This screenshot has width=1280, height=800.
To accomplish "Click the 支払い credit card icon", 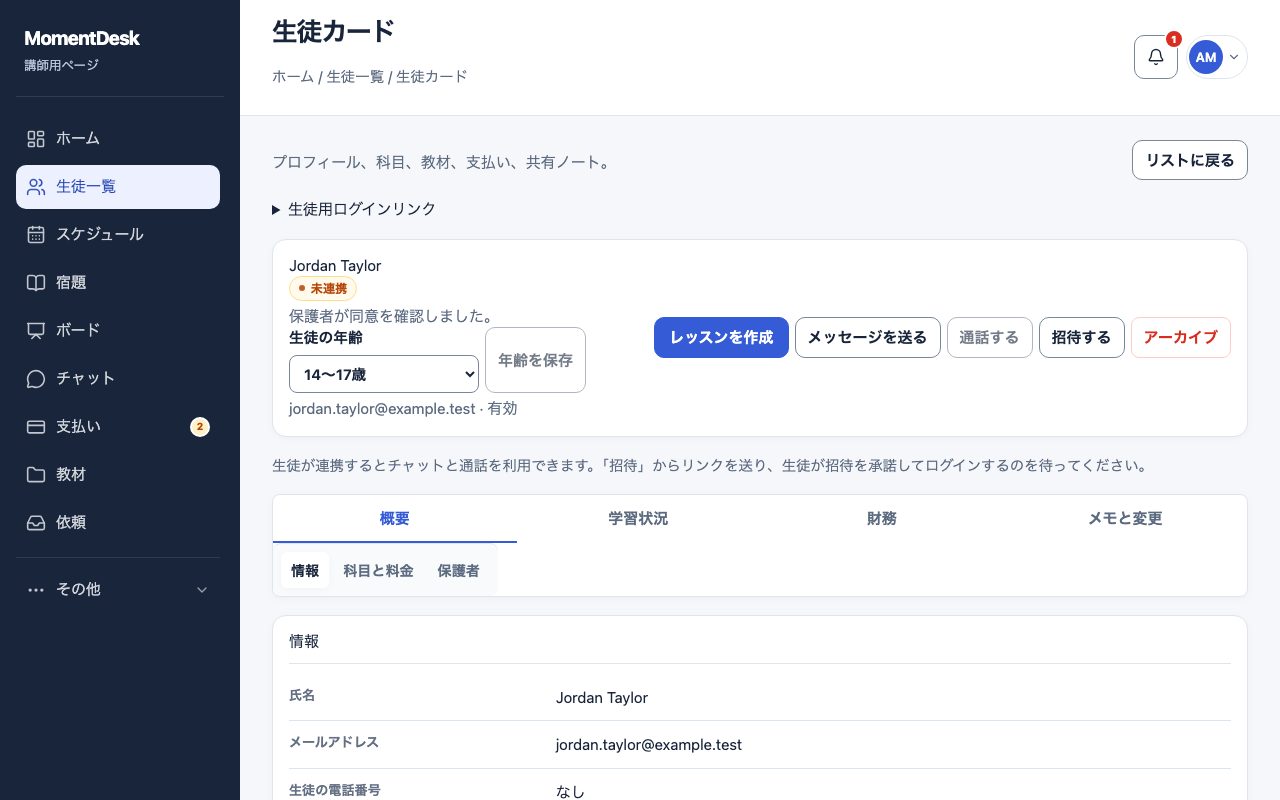I will pyautogui.click(x=36, y=427).
